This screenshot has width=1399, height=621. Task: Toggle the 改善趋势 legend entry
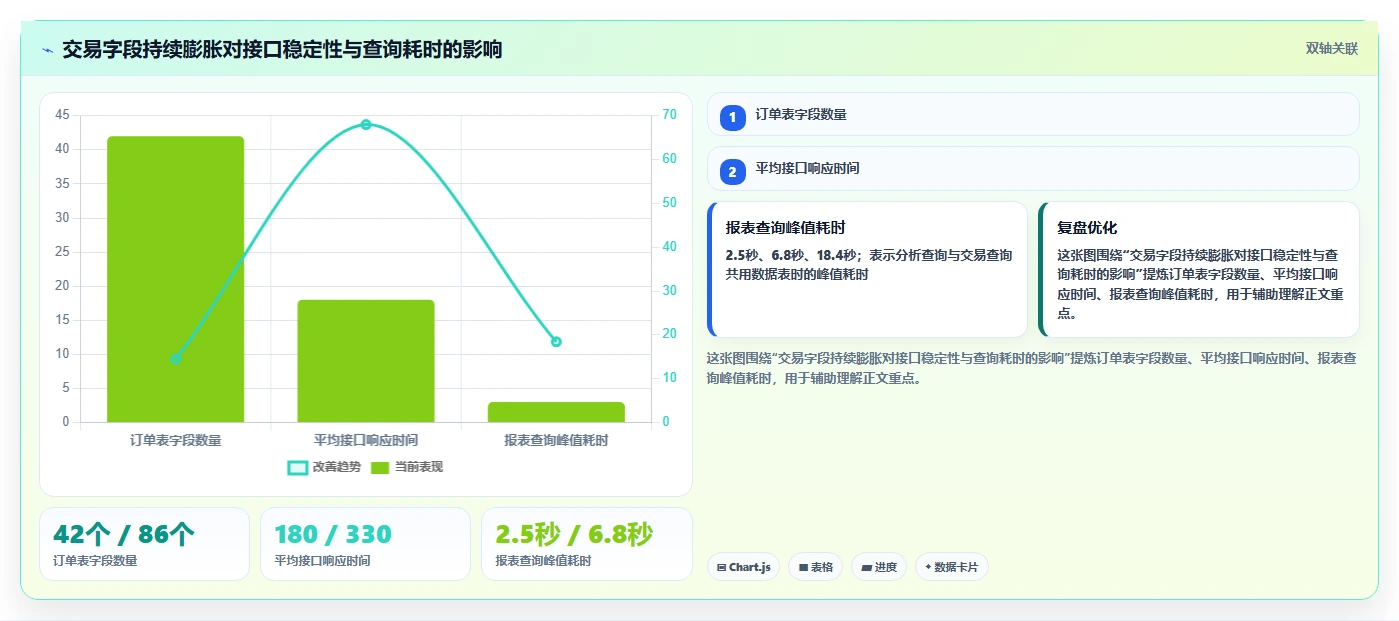(323, 467)
